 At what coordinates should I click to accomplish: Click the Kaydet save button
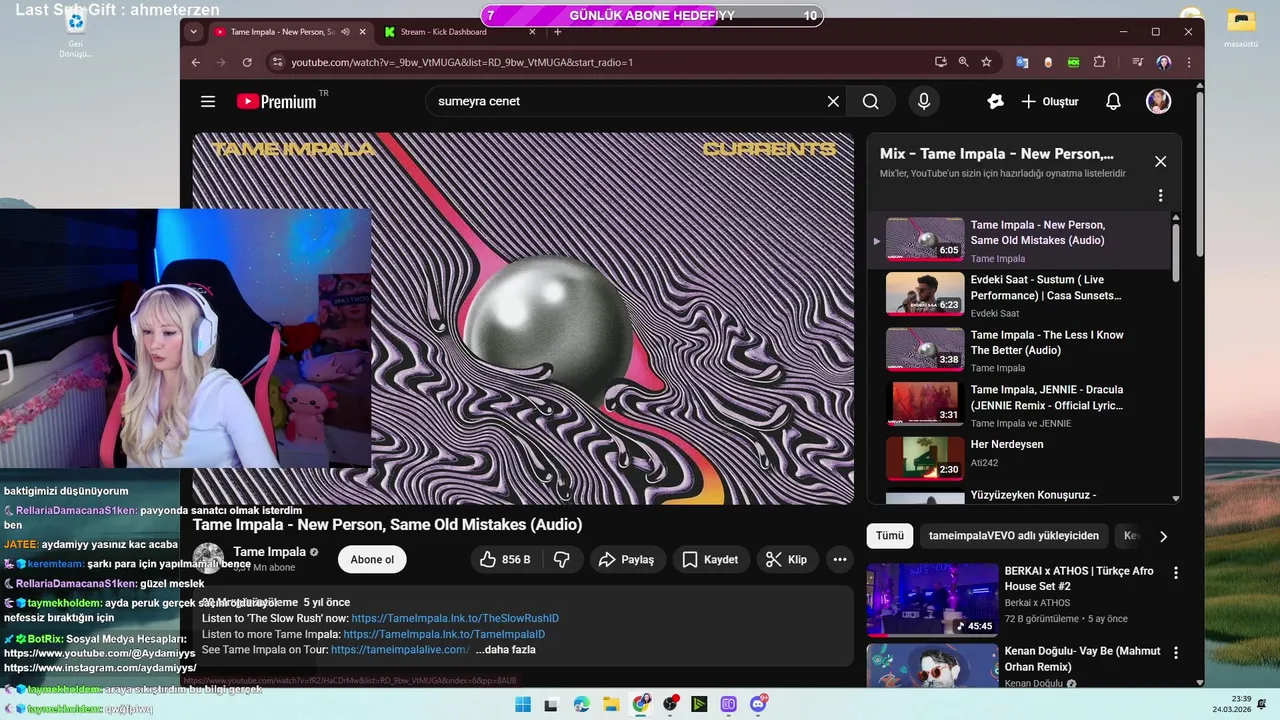point(710,560)
